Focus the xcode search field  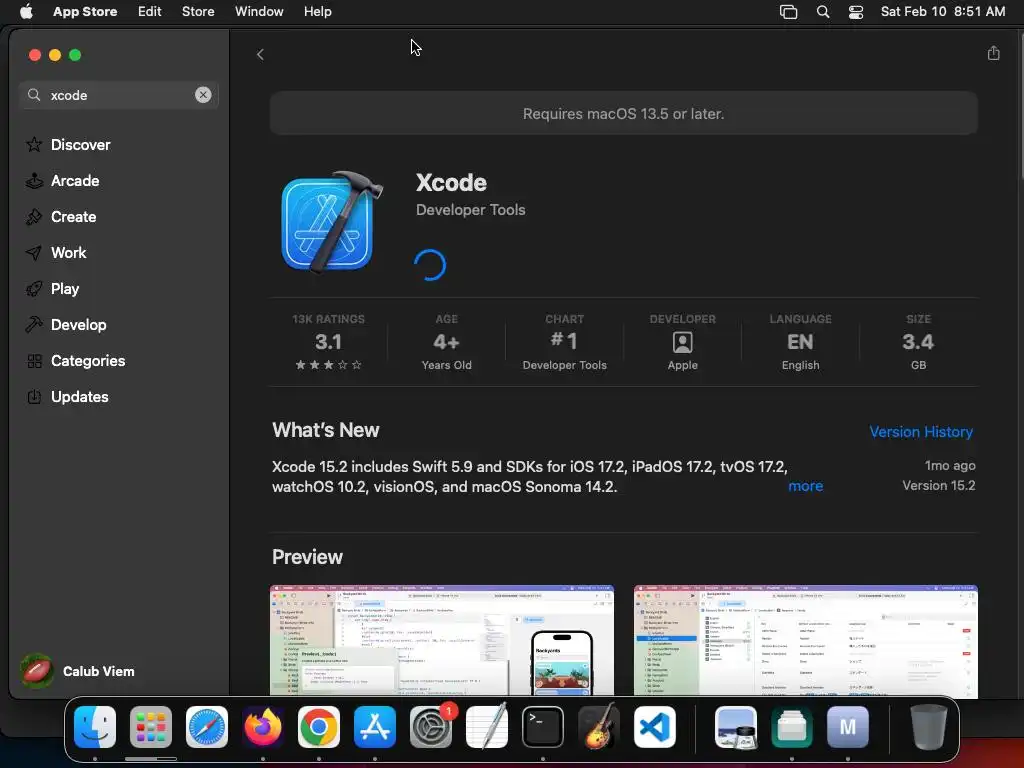[119, 95]
